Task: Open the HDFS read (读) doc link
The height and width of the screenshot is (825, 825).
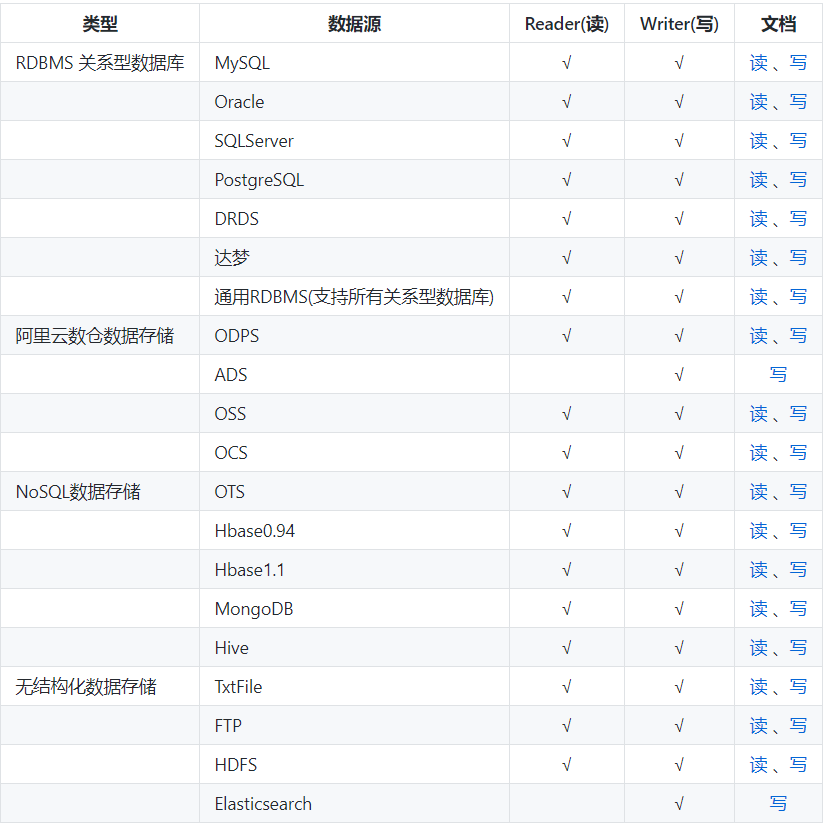Action: pyautogui.click(x=758, y=764)
